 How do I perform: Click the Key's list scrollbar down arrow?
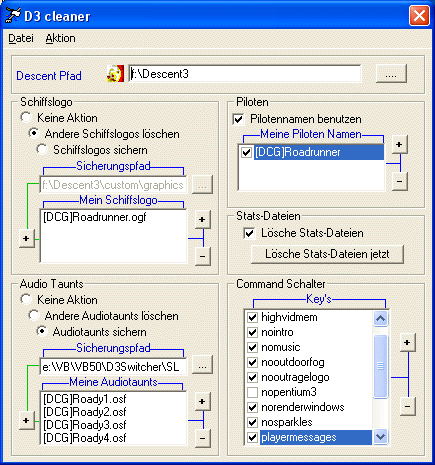[380, 436]
